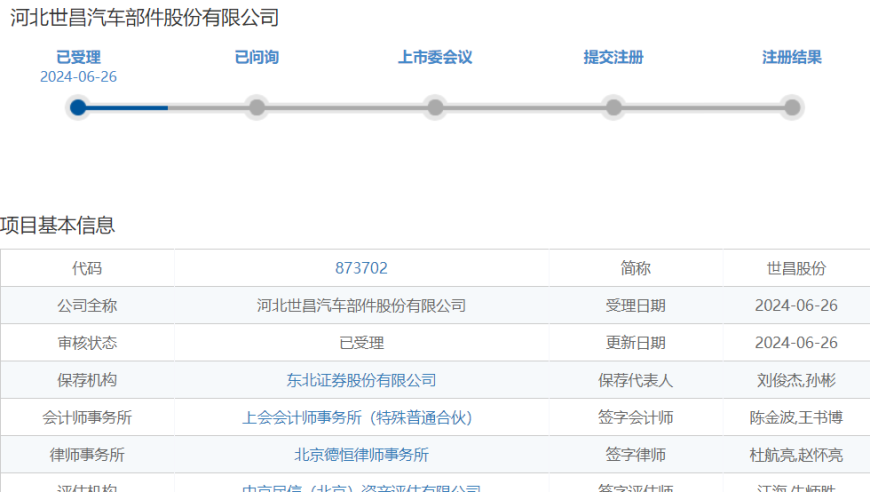This screenshot has width=870, height=492.
Task: Click the 已受理 progress step dot
Action: pyautogui.click(x=78, y=107)
